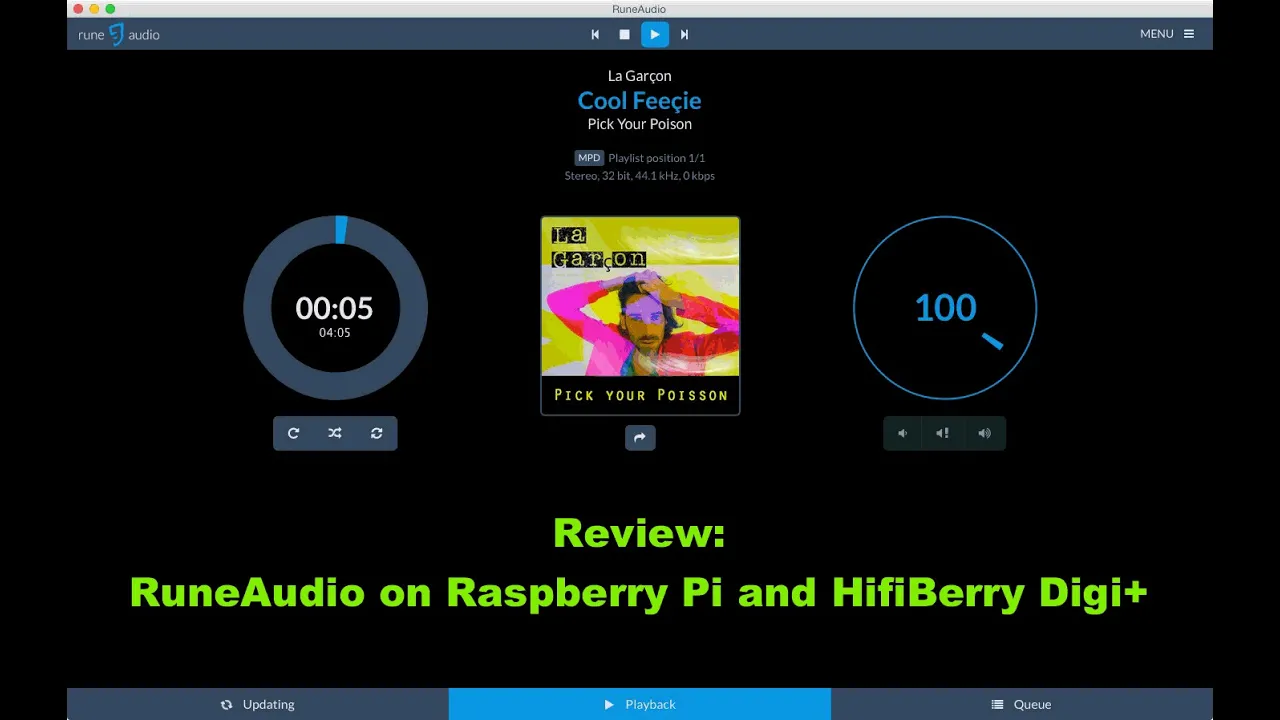Click the elapsed time 00:05

click(334, 308)
